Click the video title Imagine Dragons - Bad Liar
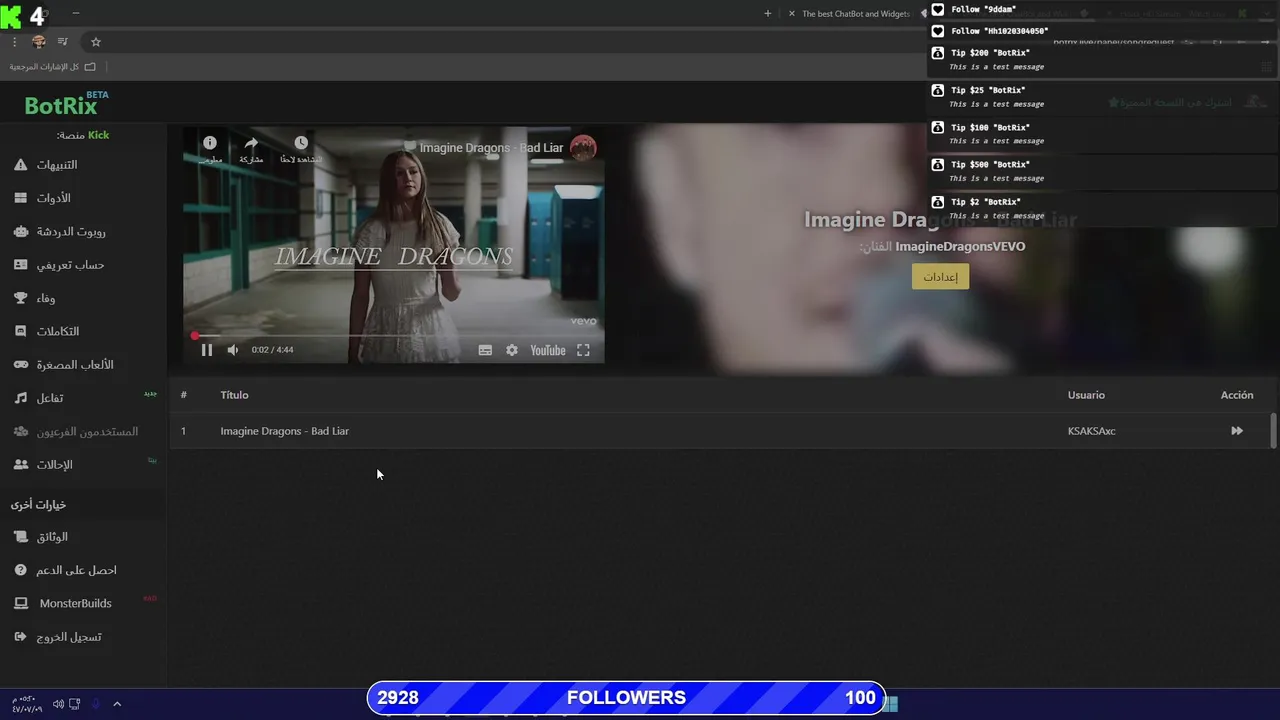Image resolution: width=1280 pixels, height=720 pixels. (491, 148)
